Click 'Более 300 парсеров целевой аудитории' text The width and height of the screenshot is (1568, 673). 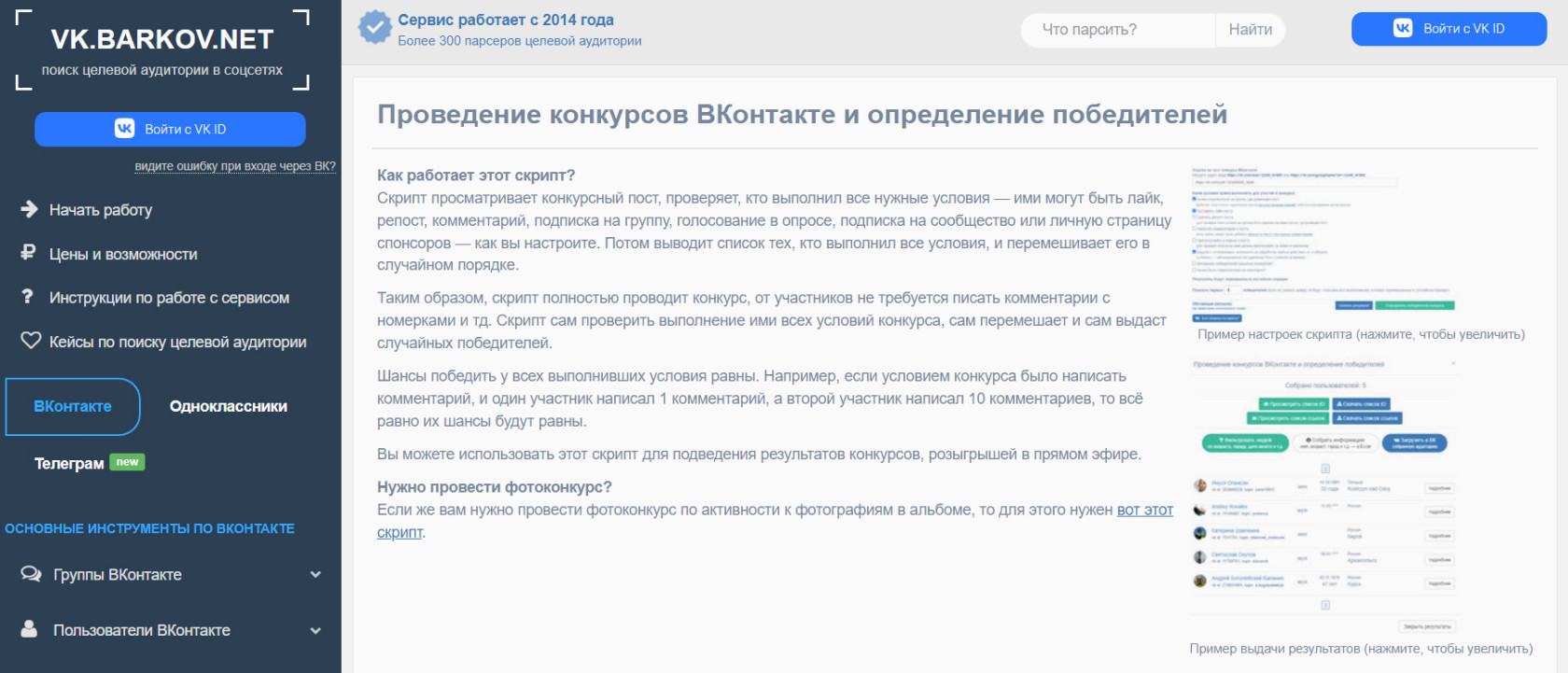520,41
